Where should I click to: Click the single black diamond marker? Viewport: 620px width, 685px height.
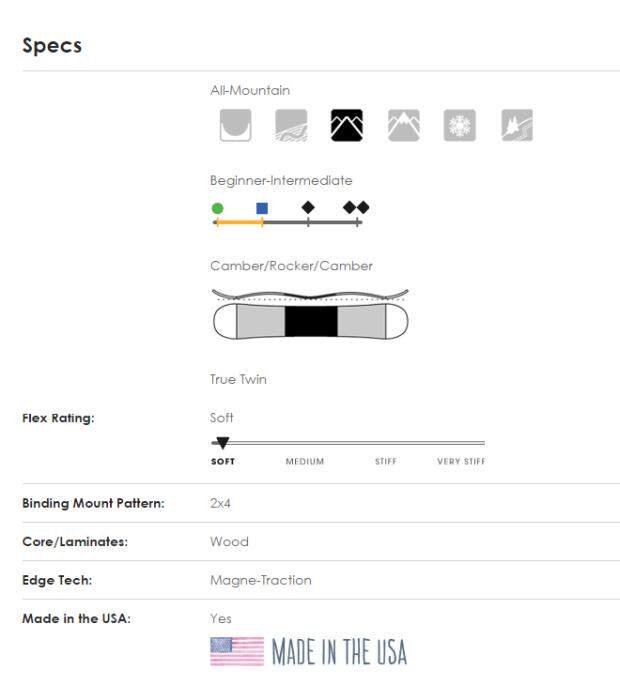308,207
